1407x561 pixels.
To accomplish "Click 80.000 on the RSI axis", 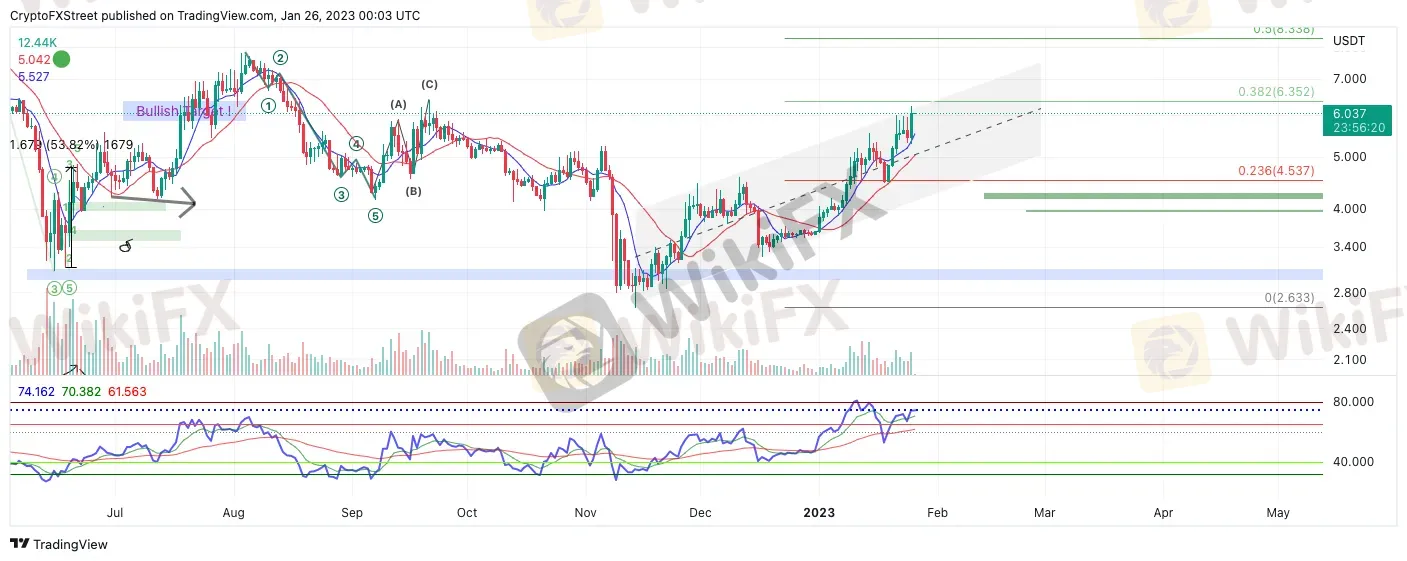I will coord(1352,402).
